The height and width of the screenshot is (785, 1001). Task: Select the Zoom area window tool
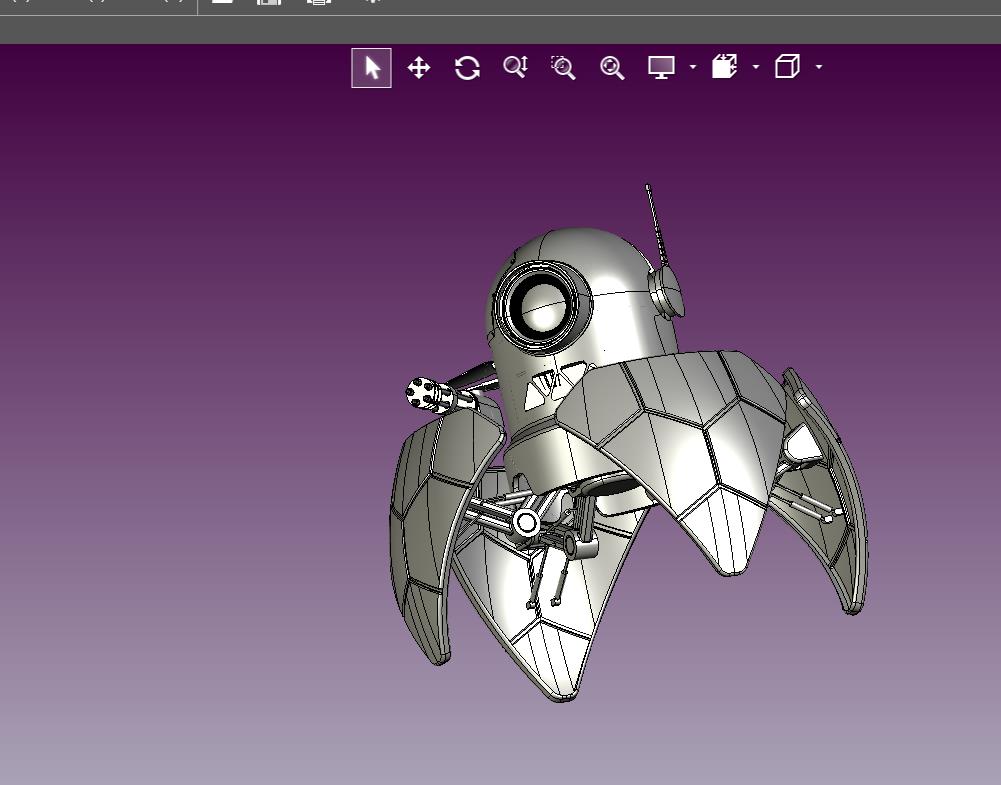coord(563,68)
